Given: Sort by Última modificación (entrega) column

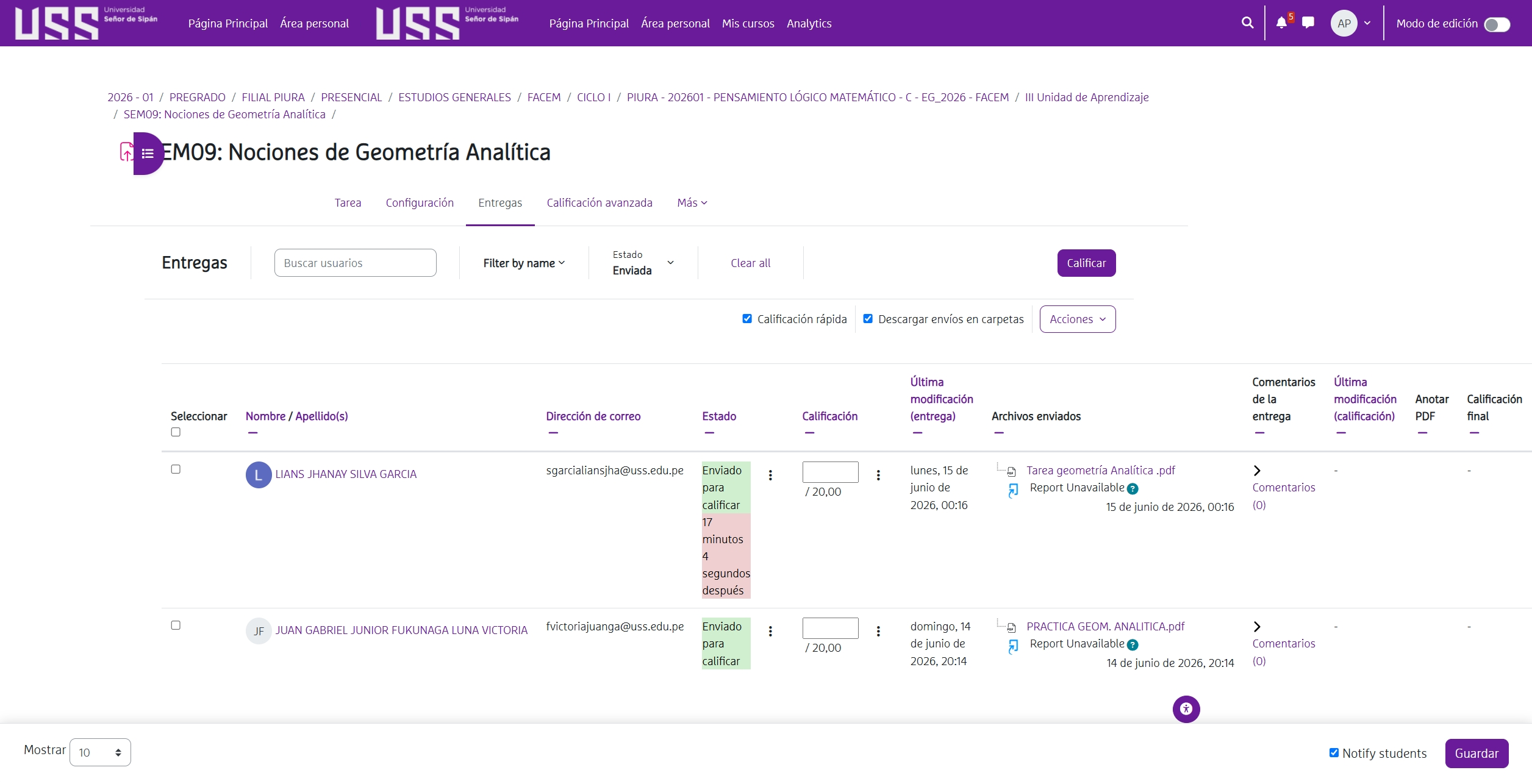Looking at the screenshot, I should click(x=941, y=399).
